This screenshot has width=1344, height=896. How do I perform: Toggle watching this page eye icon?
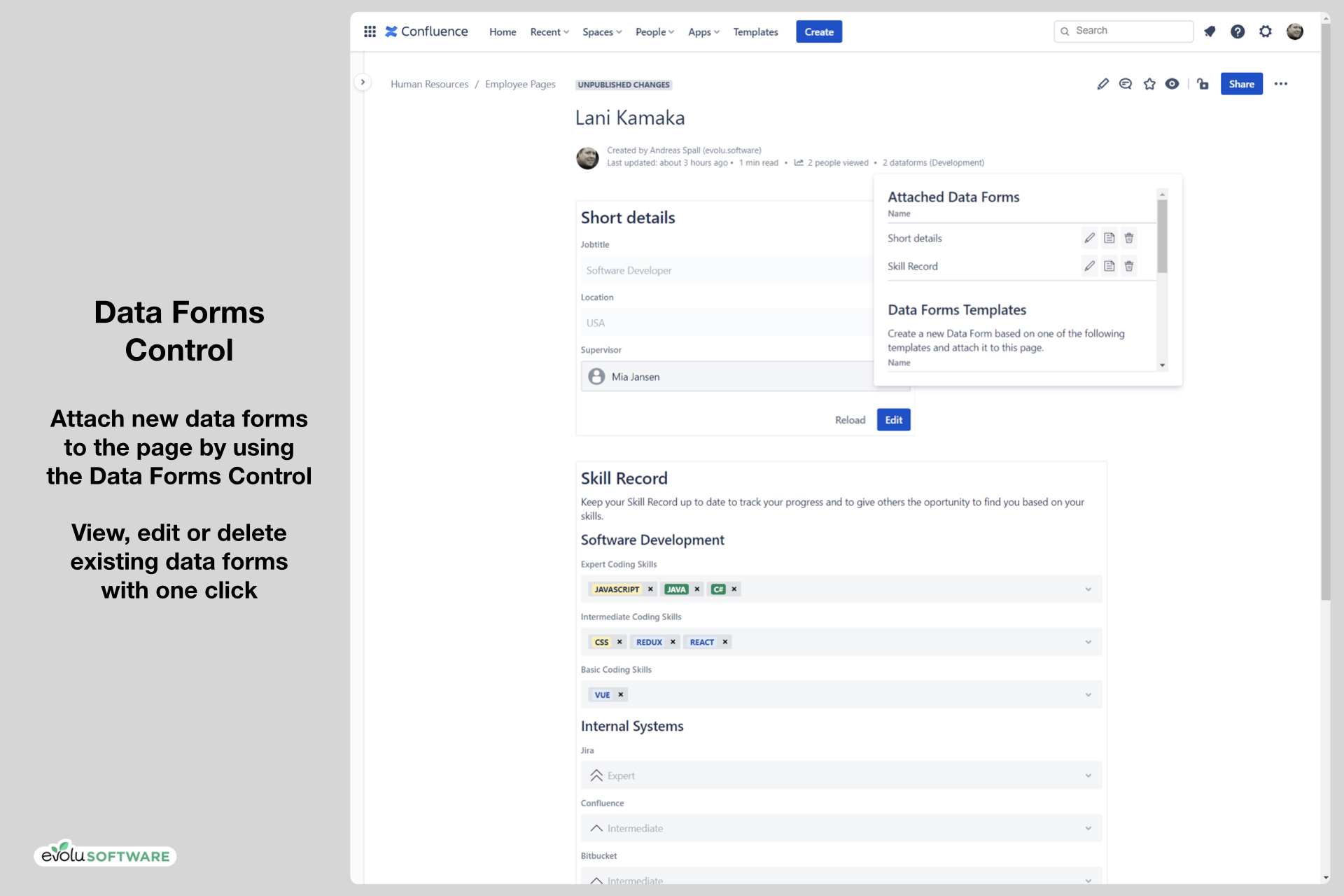coord(1172,84)
